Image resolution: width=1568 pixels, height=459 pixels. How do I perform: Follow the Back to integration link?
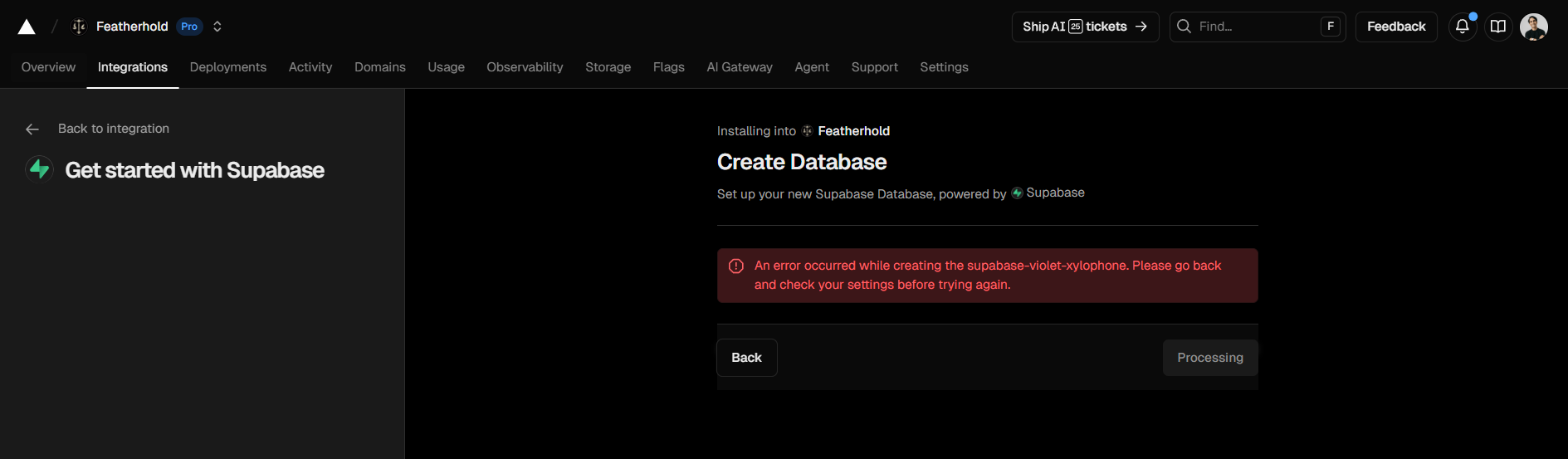click(x=114, y=129)
